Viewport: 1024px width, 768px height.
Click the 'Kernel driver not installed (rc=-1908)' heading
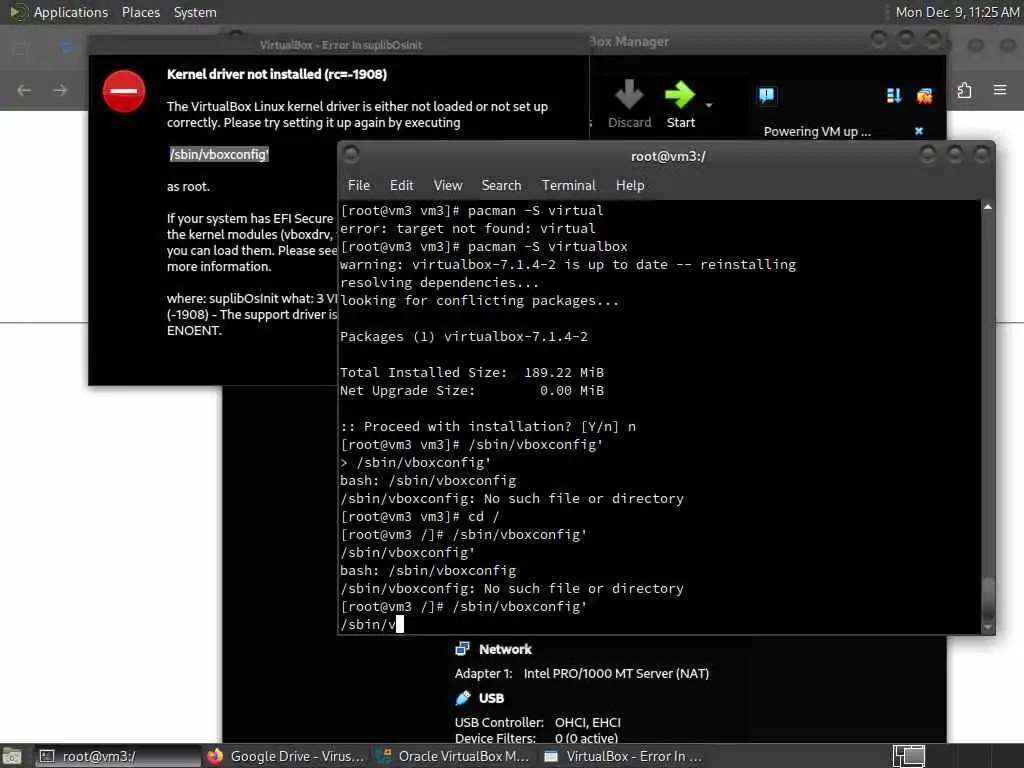[277, 74]
